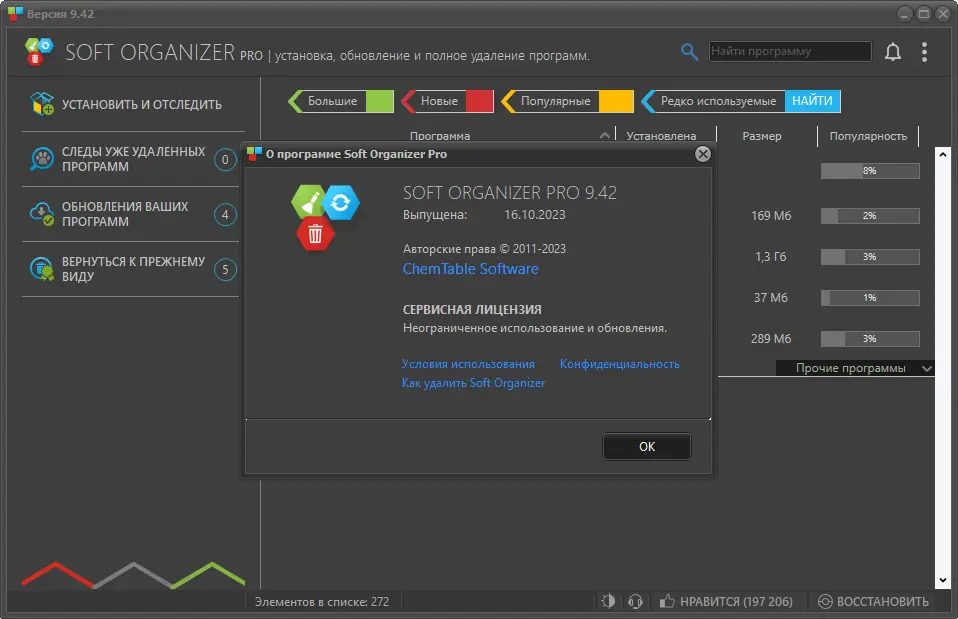Click ВОССТАНОВИТЬ in status bar

874,601
